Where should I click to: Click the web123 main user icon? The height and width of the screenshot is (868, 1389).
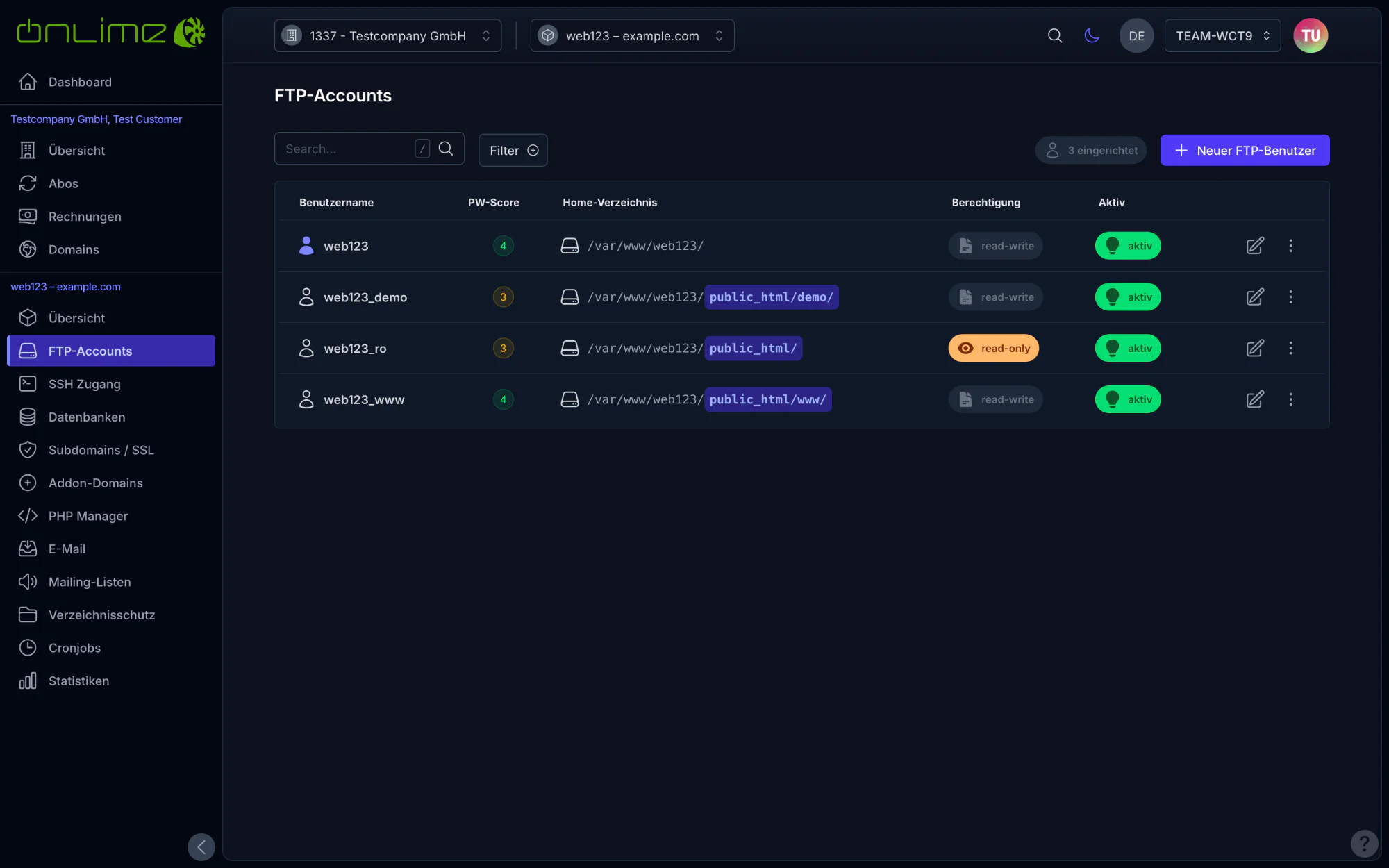coord(306,246)
